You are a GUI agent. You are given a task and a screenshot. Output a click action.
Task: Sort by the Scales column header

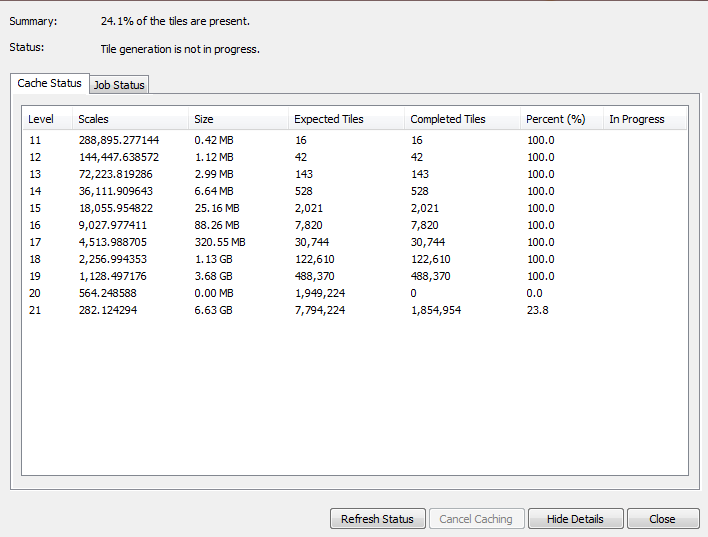click(130, 119)
